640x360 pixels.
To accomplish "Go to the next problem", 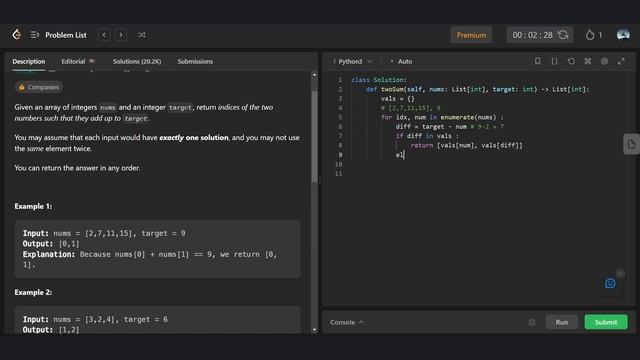I will tap(121, 35).
